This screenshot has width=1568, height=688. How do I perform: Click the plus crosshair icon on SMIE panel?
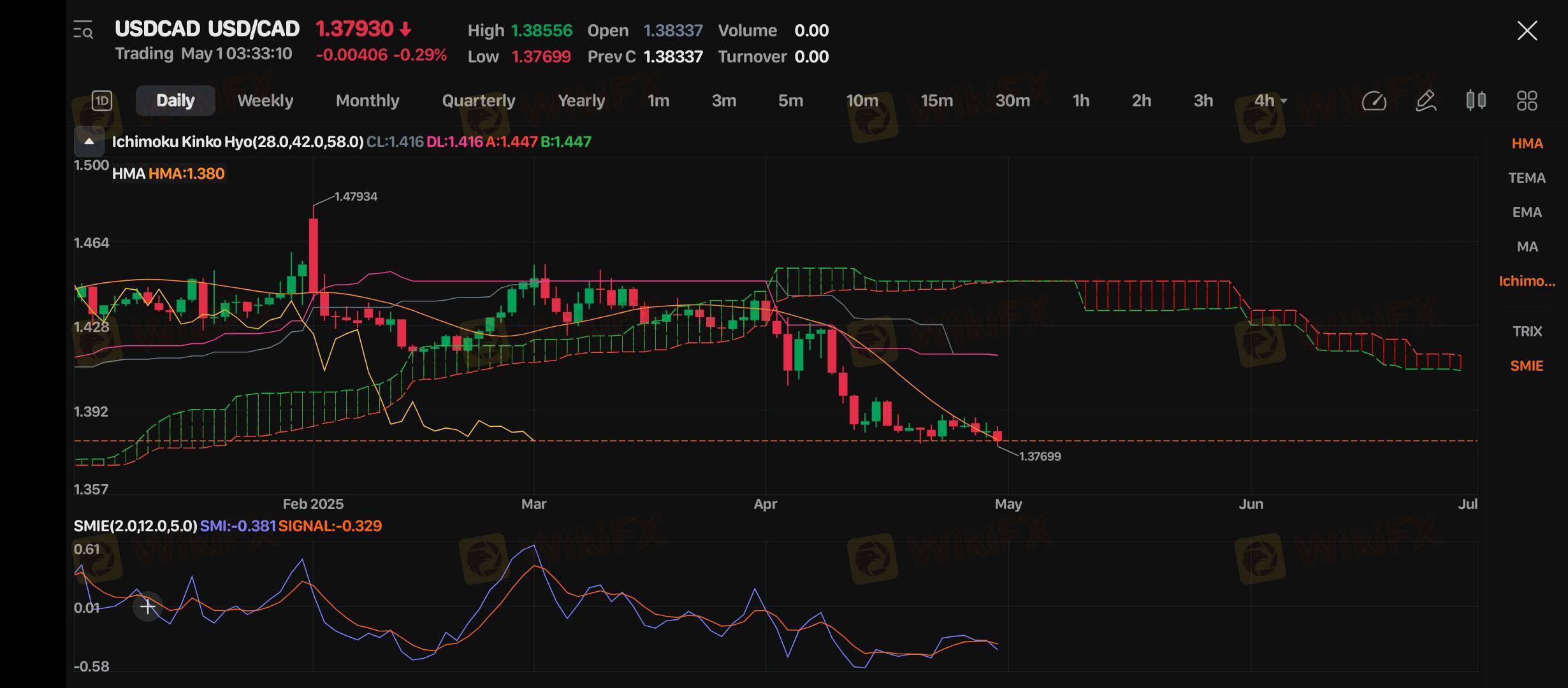pyautogui.click(x=147, y=606)
